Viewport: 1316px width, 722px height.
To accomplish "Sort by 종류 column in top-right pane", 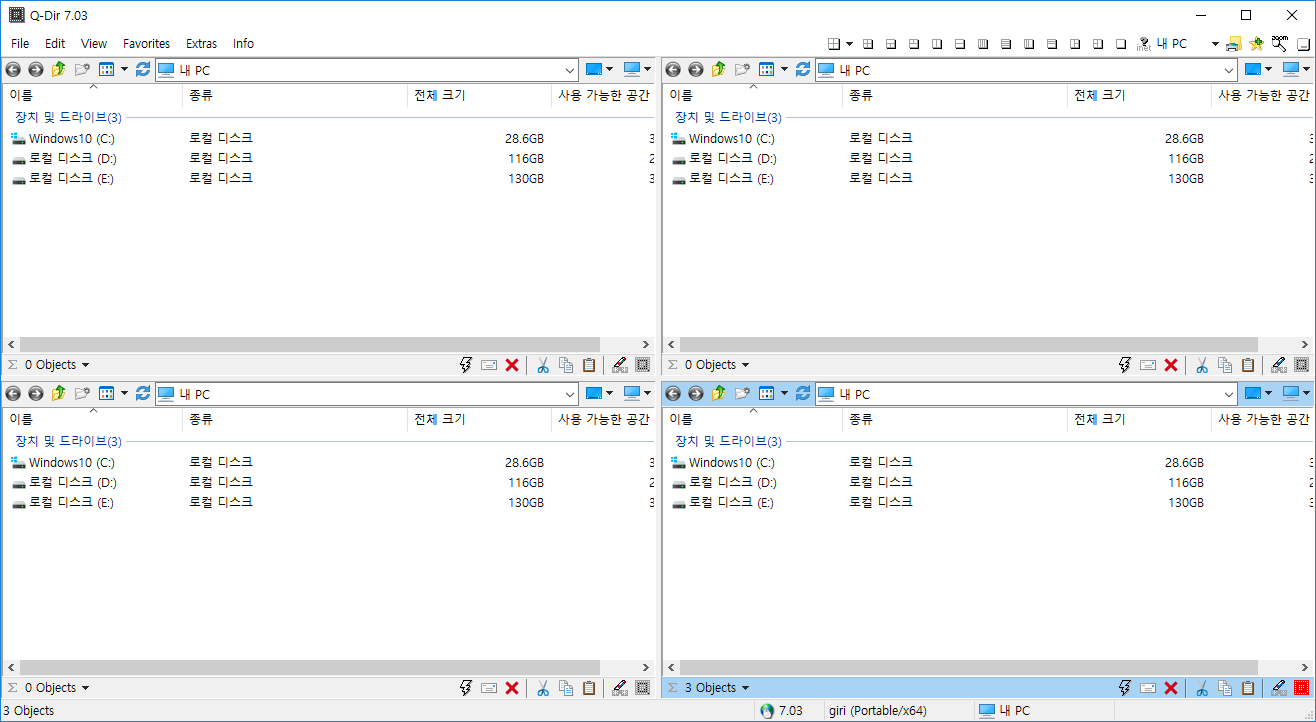I will [955, 96].
